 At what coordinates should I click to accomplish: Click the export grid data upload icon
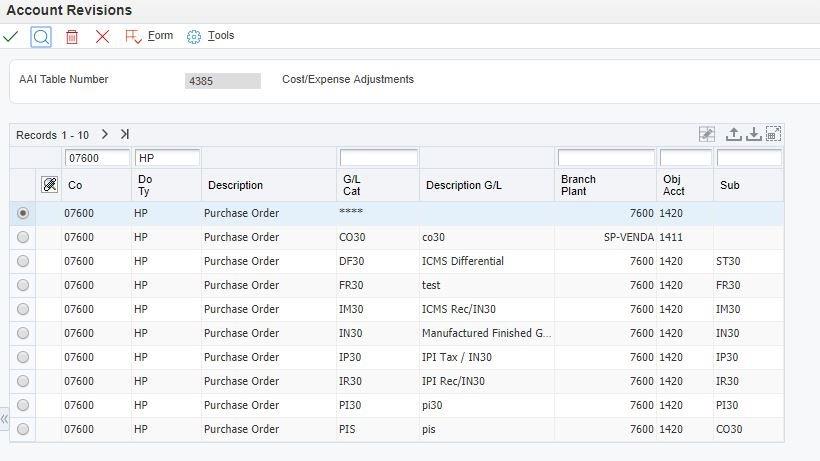point(733,134)
